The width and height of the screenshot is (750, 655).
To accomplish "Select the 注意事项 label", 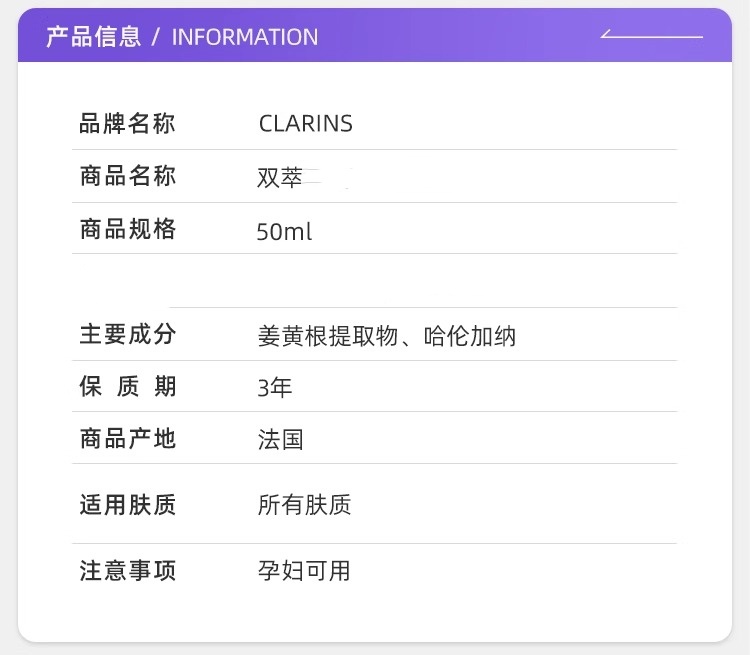I will coord(127,571).
